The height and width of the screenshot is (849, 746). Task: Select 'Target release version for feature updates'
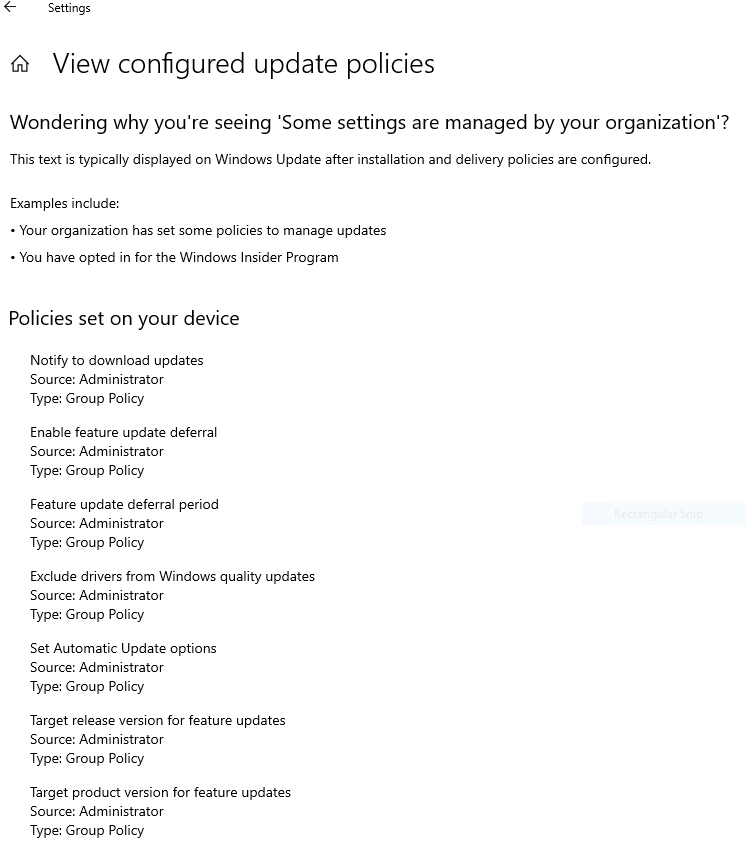(157, 720)
